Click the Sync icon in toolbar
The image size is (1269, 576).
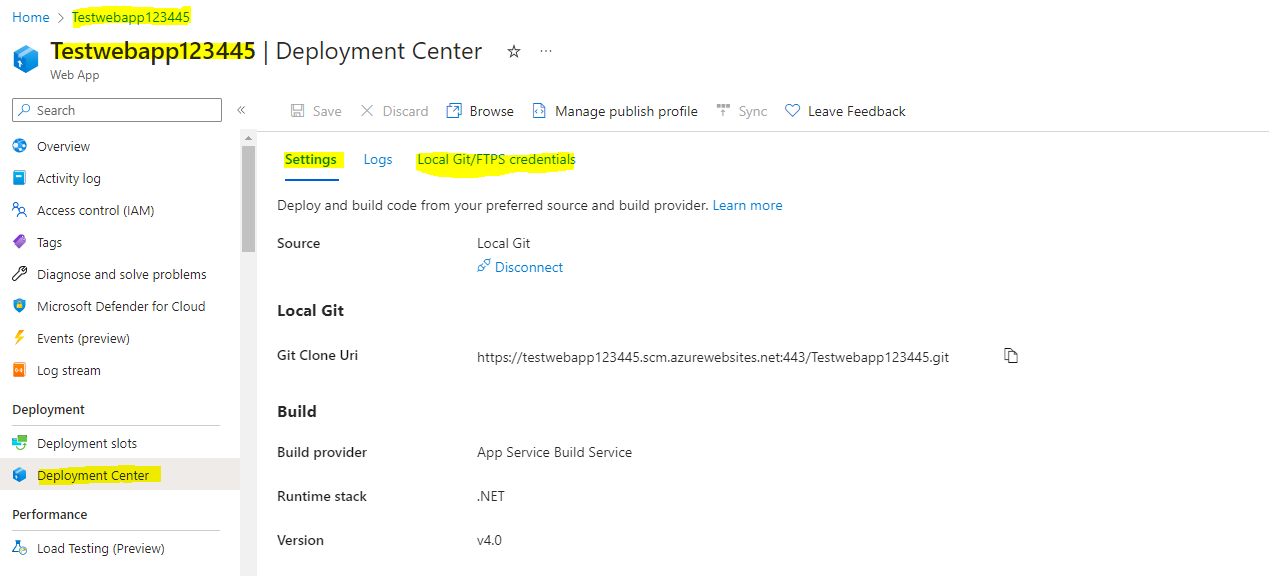point(723,111)
